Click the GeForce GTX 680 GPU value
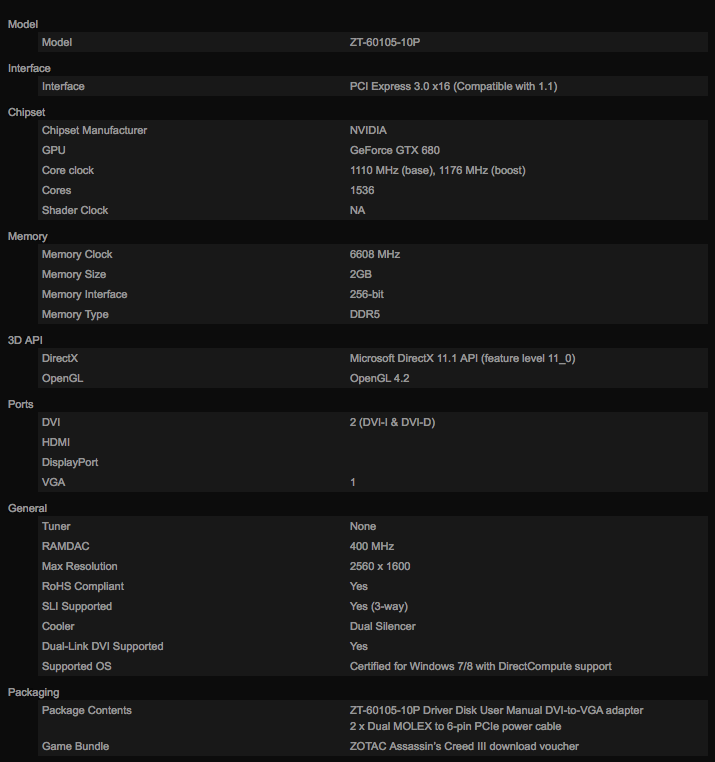This screenshot has width=715, height=762. (x=394, y=151)
